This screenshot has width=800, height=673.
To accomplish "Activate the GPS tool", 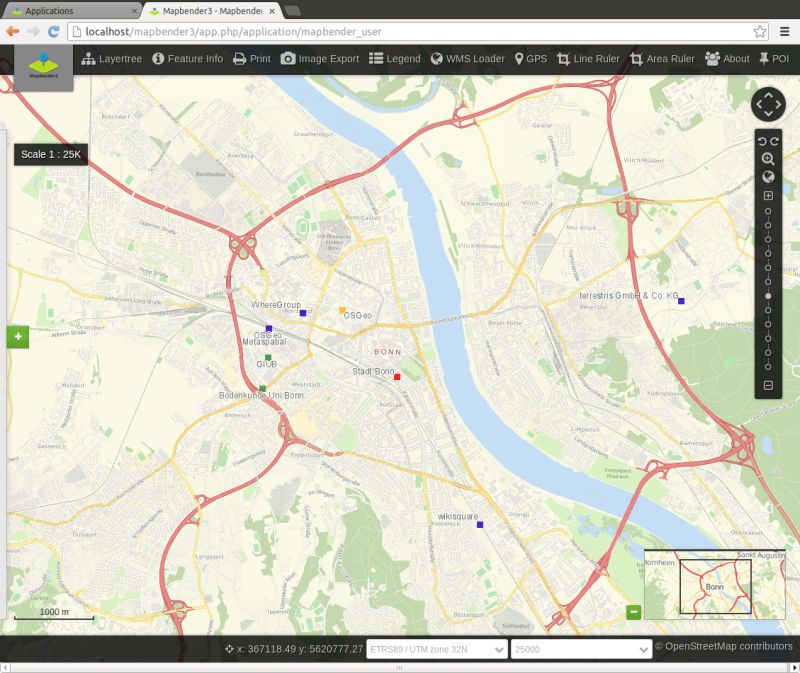I will point(529,58).
